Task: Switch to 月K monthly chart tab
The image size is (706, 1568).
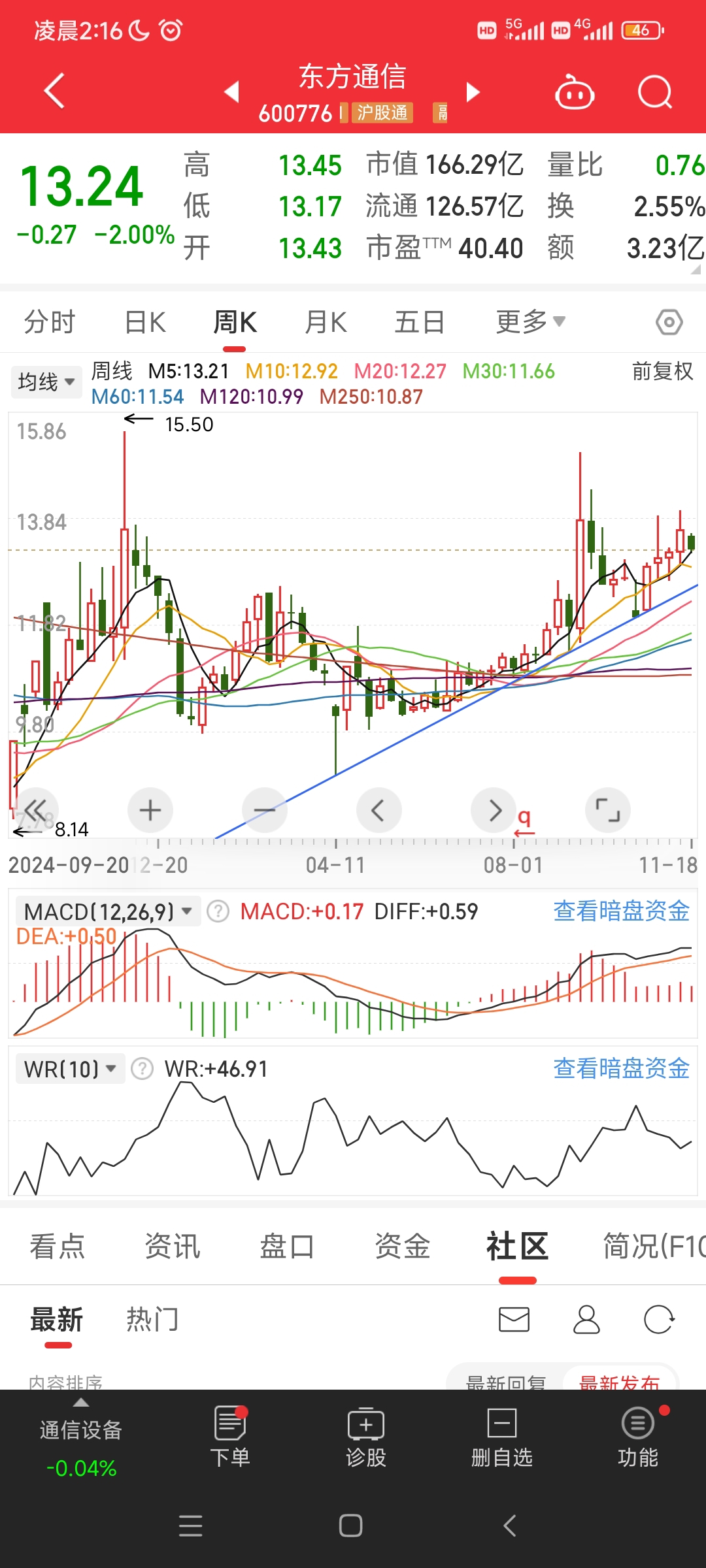Action: pyautogui.click(x=326, y=322)
